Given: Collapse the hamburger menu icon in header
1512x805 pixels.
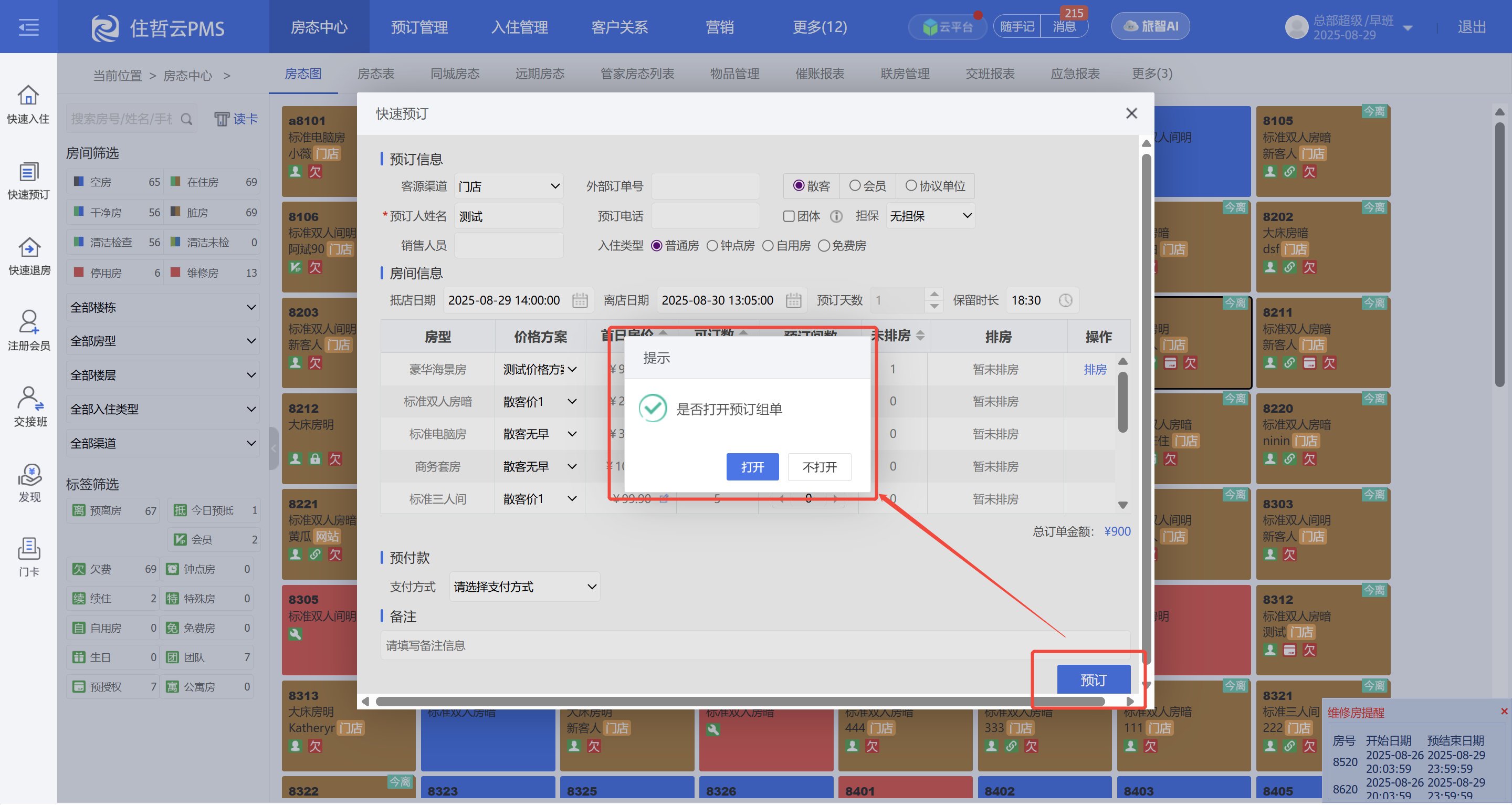Looking at the screenshot, I should [28, 27].
